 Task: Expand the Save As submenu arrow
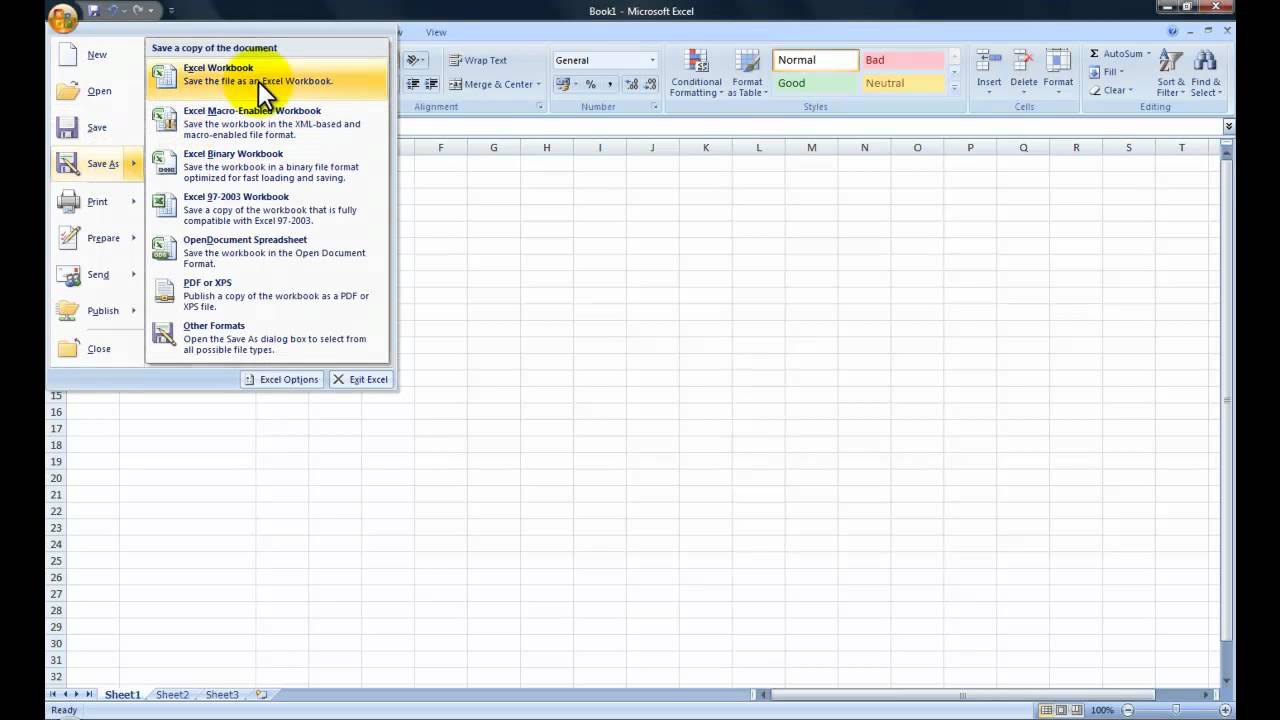pos(134,164)
